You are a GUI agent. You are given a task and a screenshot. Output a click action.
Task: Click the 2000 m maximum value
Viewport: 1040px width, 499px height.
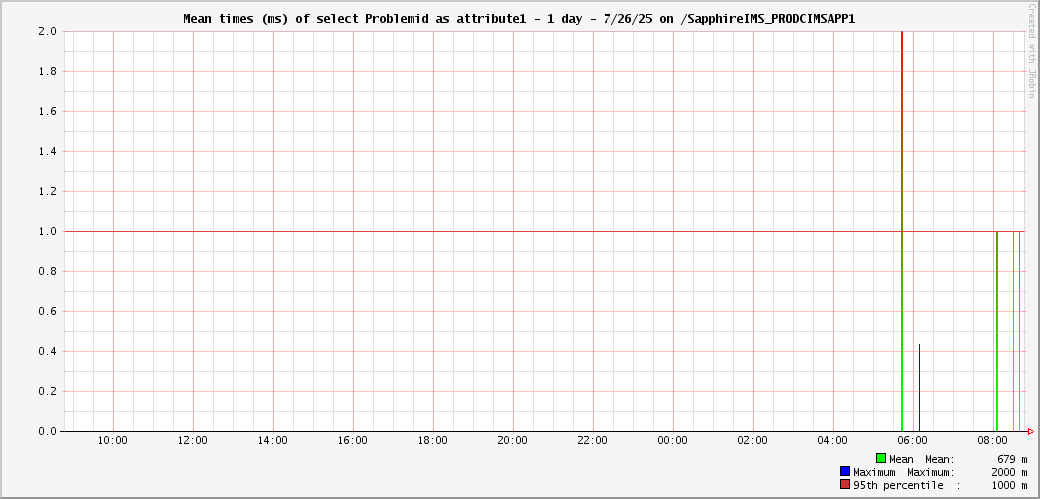(1010, 472)
